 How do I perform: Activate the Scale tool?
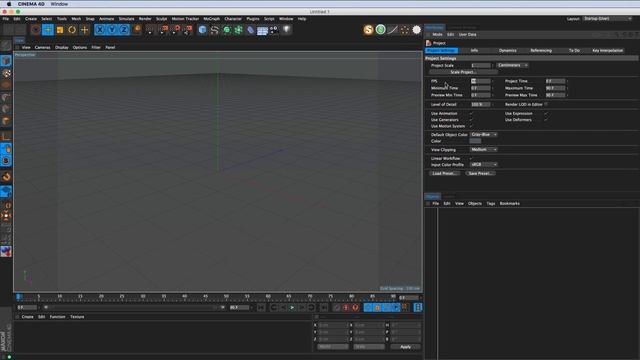pyautogui.click(x=60, y=30)
